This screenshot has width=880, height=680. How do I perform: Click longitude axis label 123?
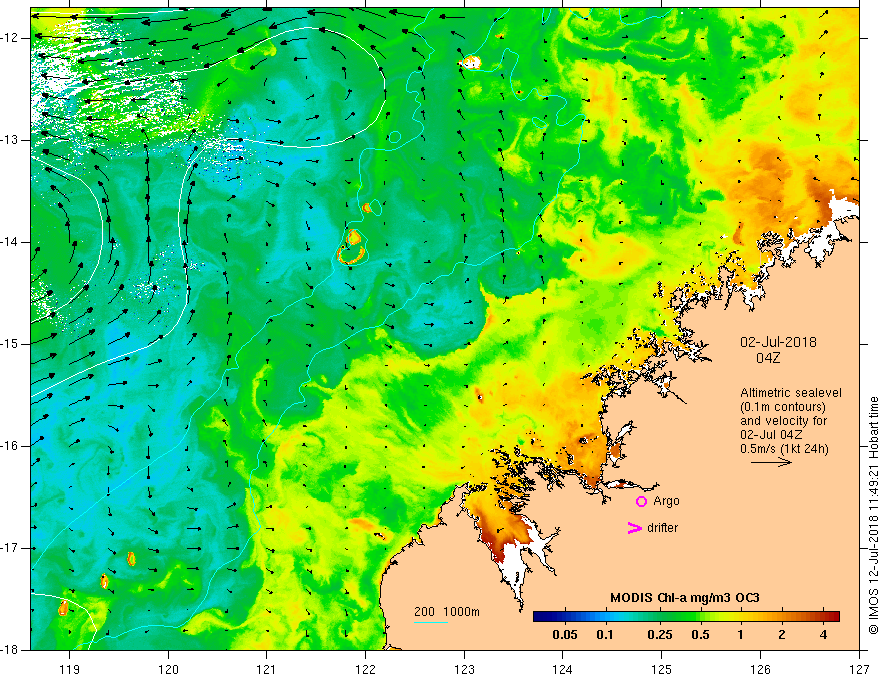click(x=464, y=669)
